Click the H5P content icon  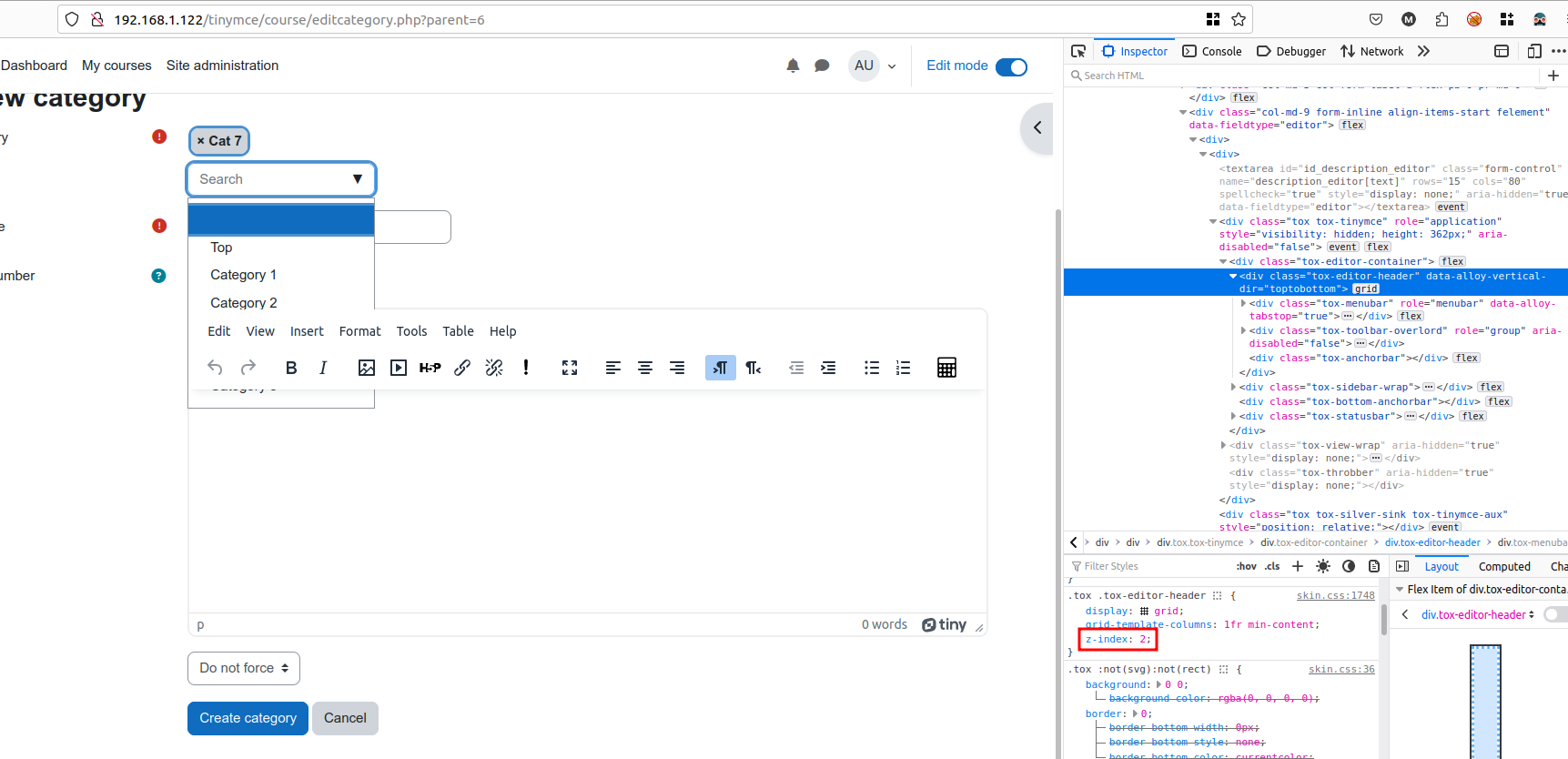point(430,368)
